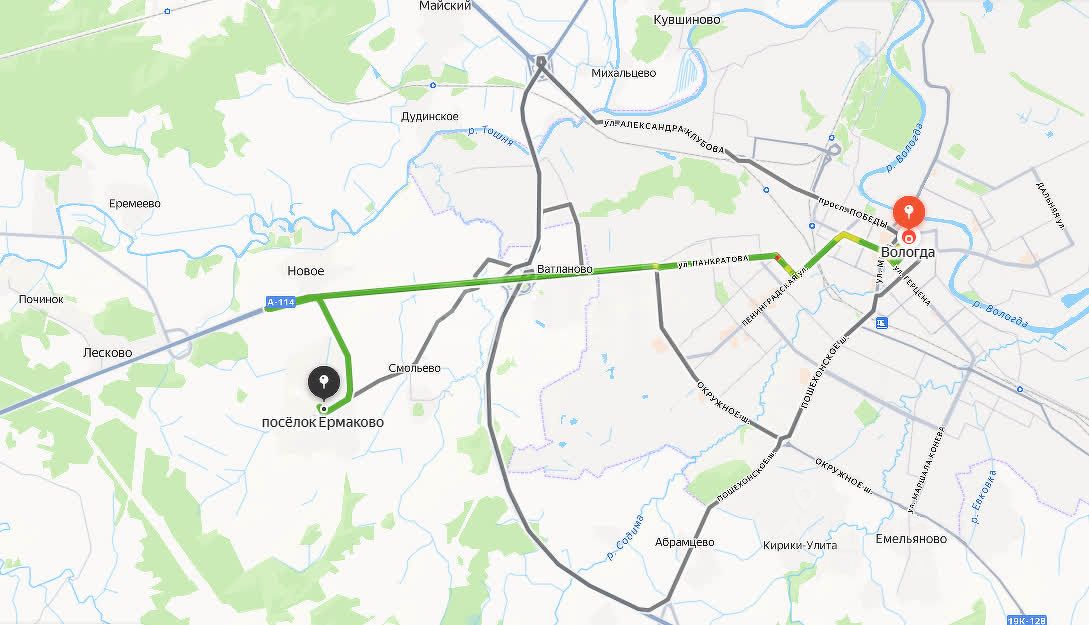Select the Вологда city label
This screenshot has height=625, width=1089.
click(908, 252)
